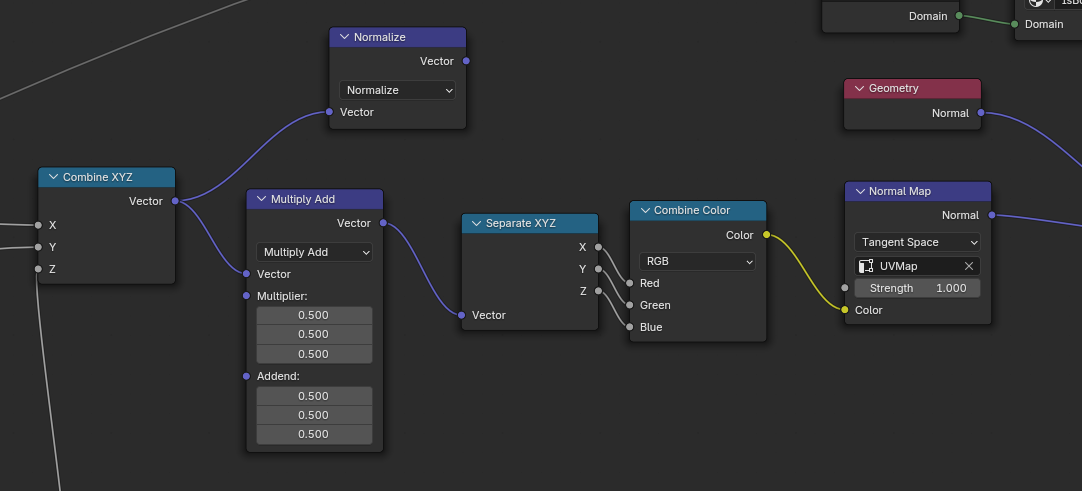Click the Strength input socket on Normal Map

pos(845,288)
